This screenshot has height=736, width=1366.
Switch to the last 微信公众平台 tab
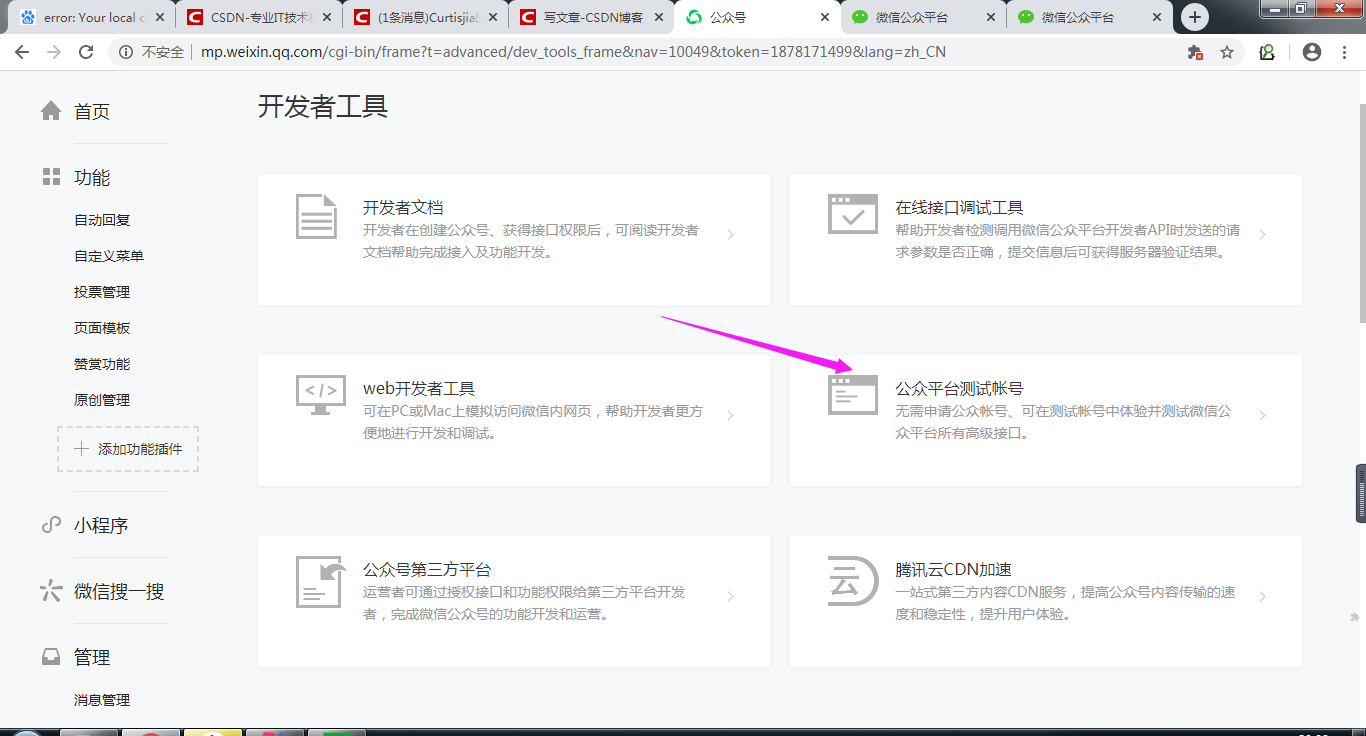(x=1088, y=17)
